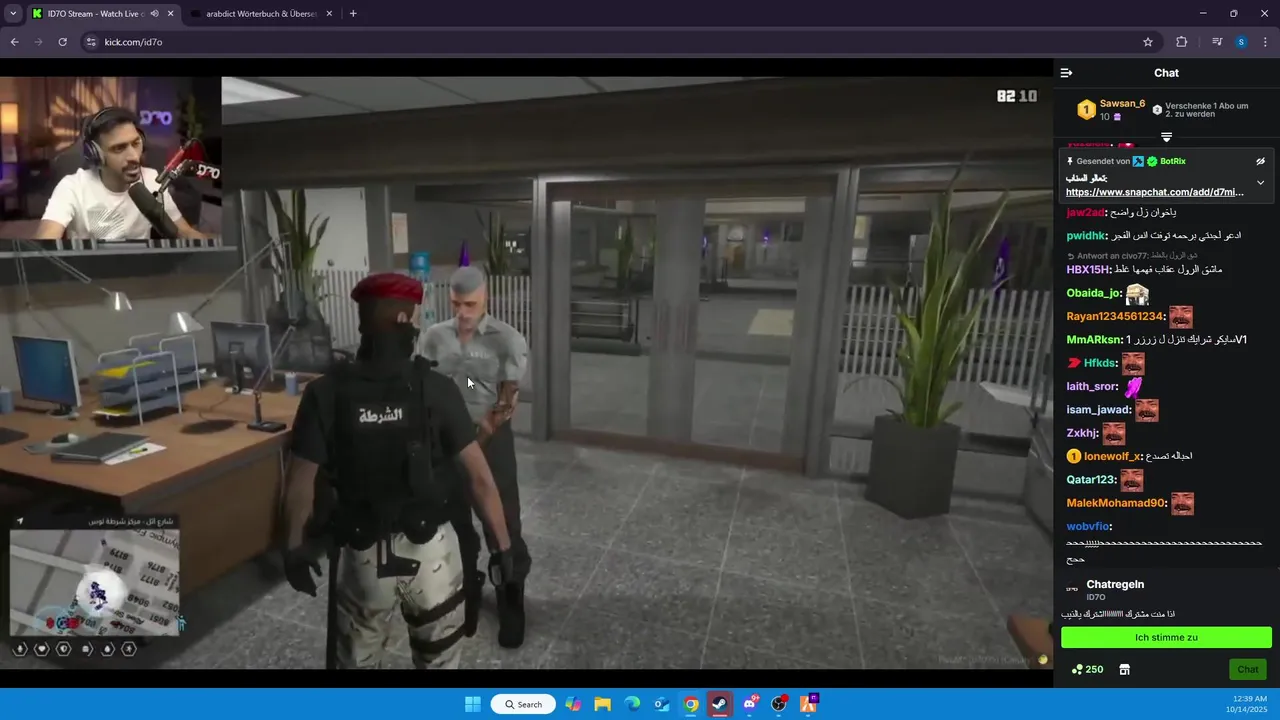Switch to the arabdict Wörterbuch tab

(260, 13)
